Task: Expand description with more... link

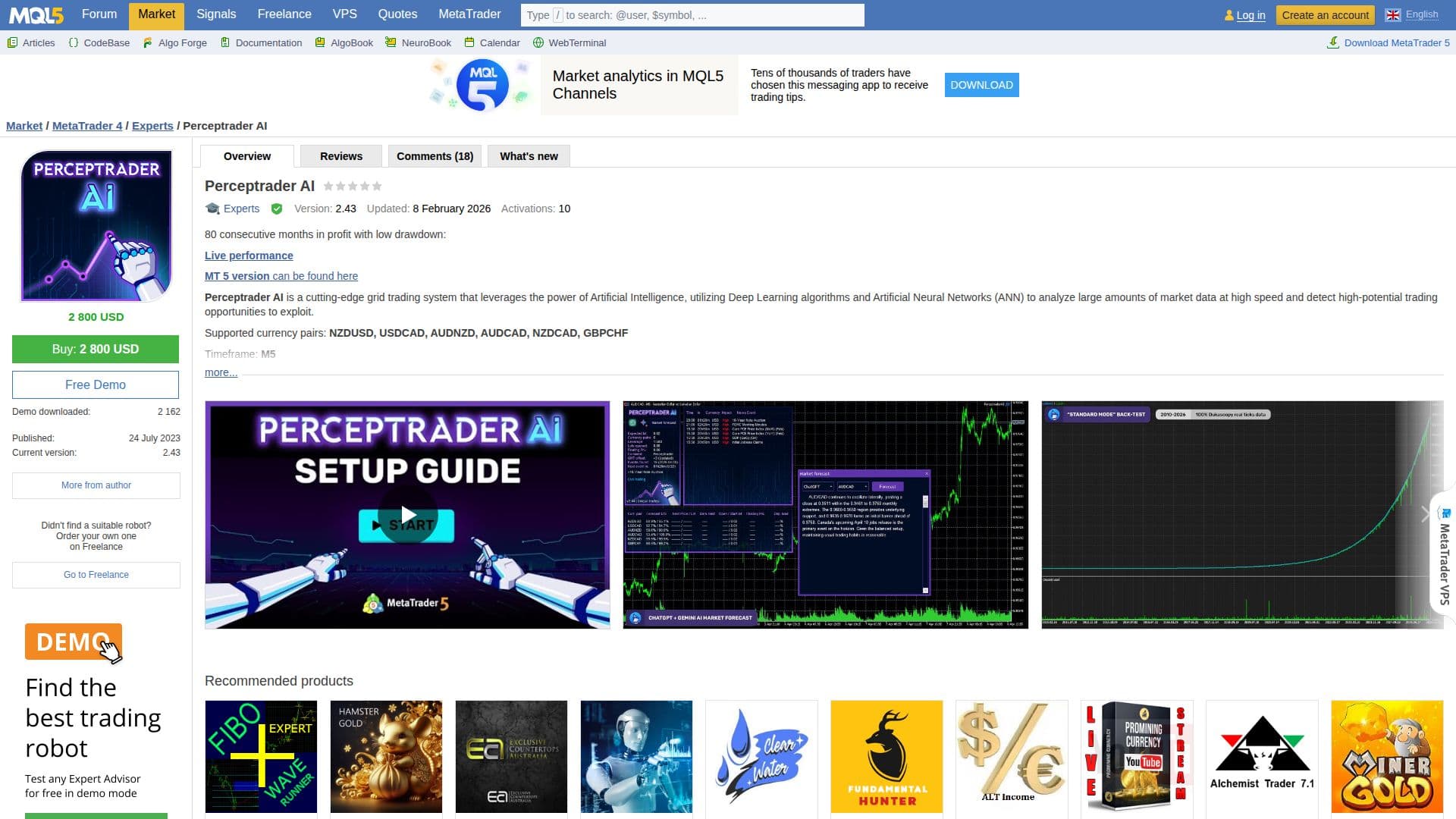Action: (221, 372)
